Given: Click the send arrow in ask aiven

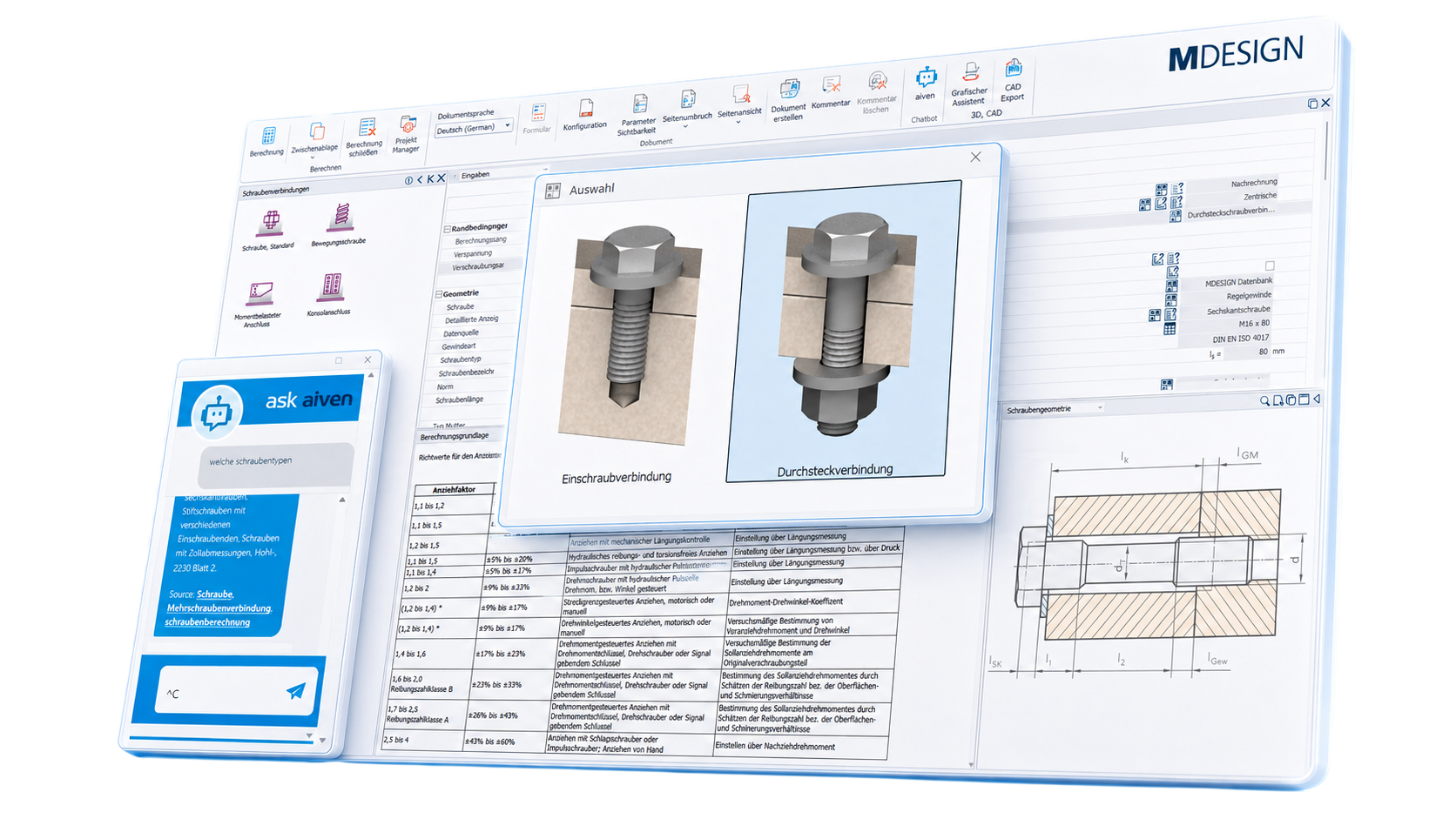Looking at the screenshot, I should click(x=295, y=691).
